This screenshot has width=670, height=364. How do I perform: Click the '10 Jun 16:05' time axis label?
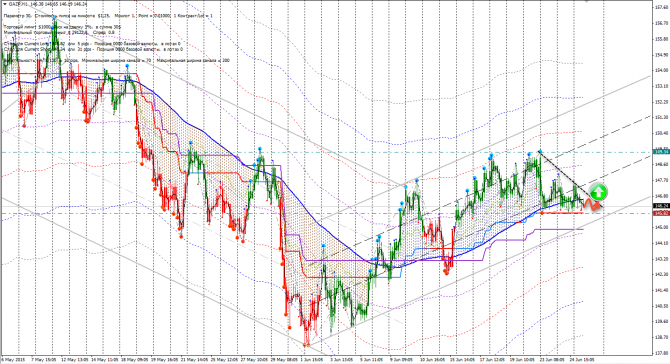point(432,360)
